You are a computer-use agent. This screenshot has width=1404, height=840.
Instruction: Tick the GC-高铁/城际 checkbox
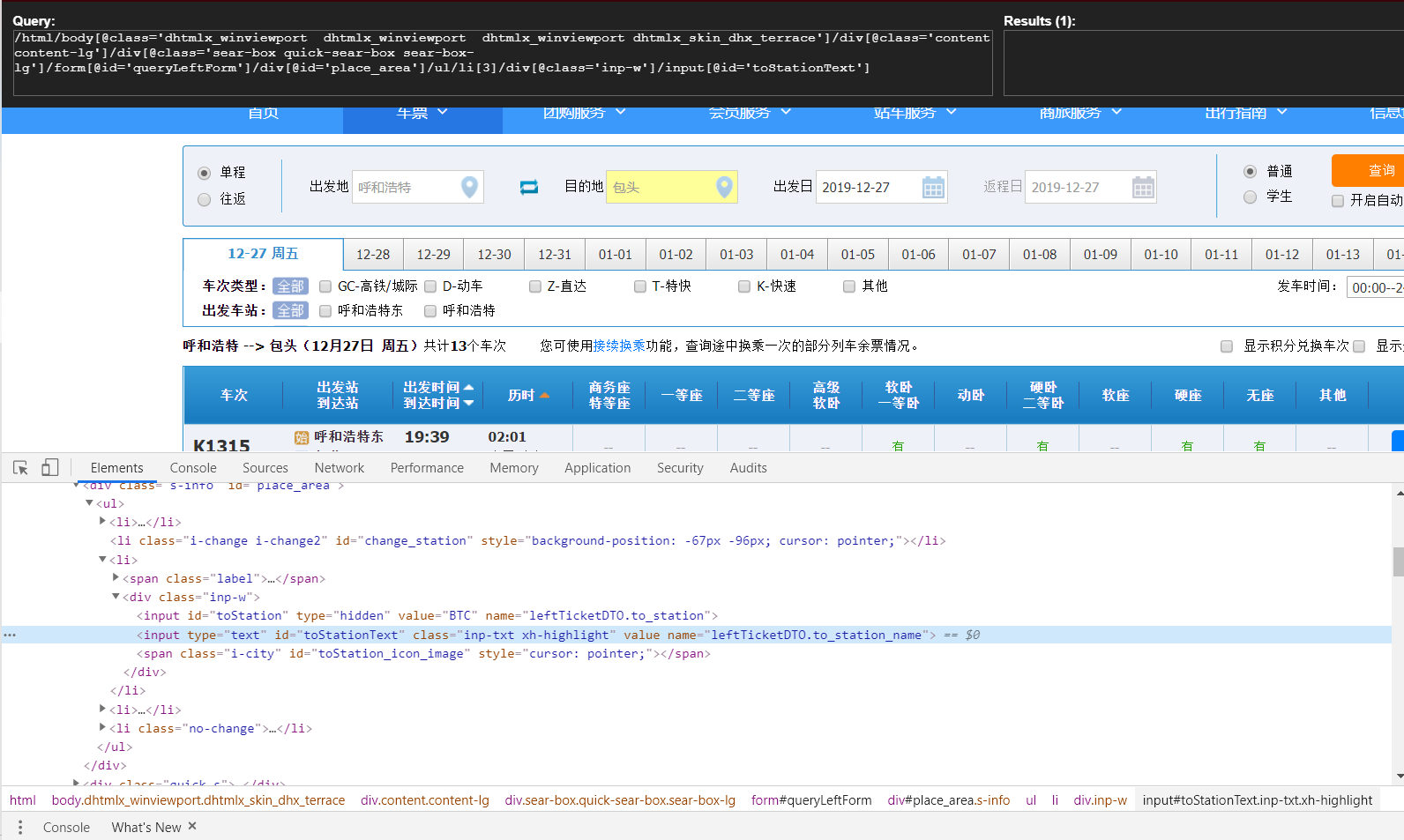click(x=325, y=286)
